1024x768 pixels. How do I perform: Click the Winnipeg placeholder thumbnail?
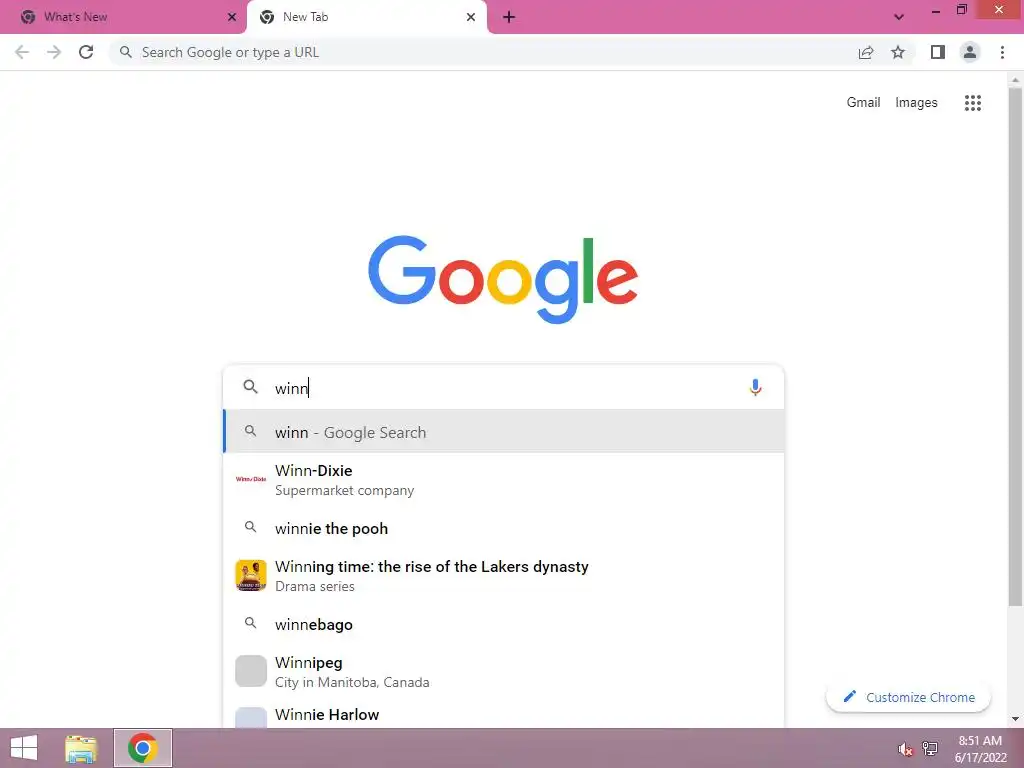pos(251,671)
